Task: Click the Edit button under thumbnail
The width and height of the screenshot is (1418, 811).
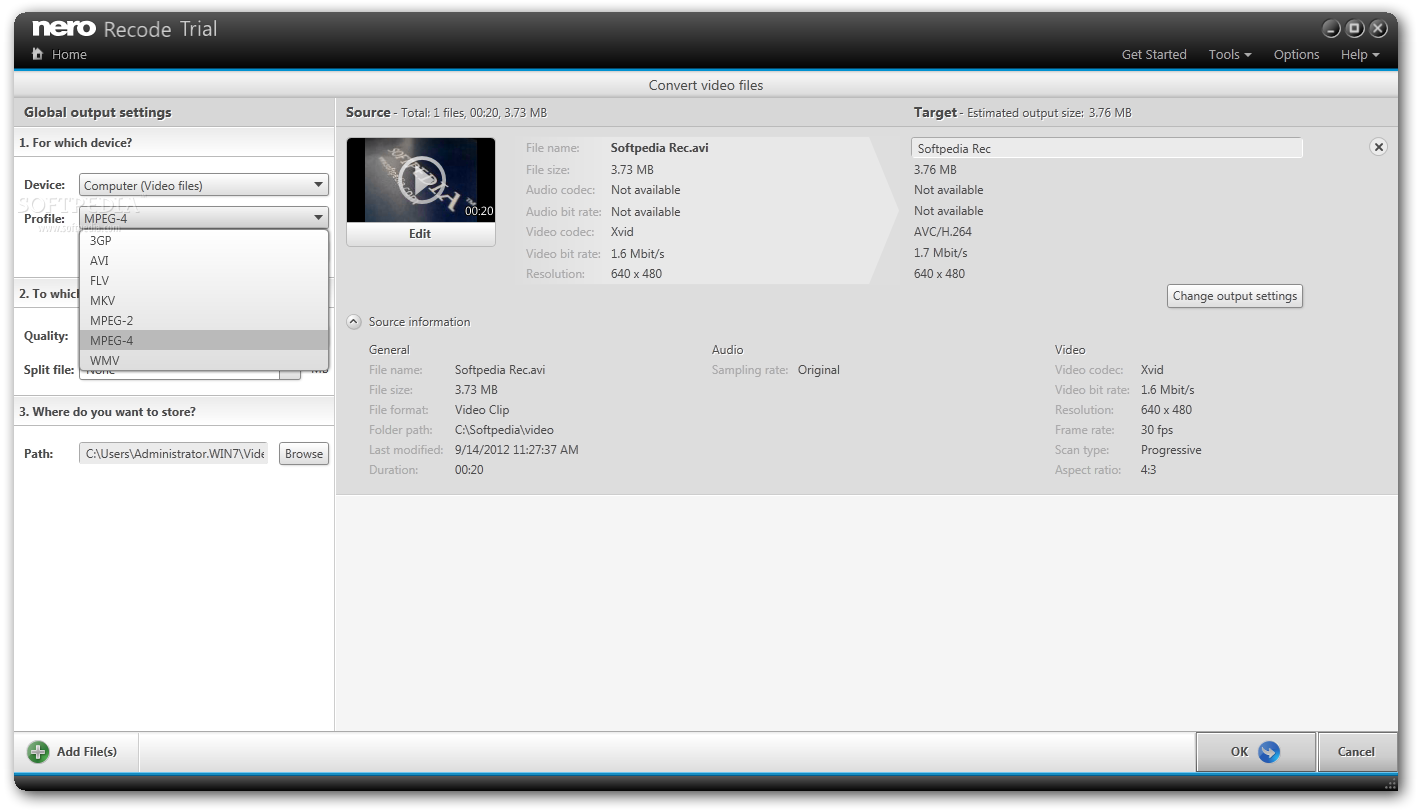Action: [420, 234]
